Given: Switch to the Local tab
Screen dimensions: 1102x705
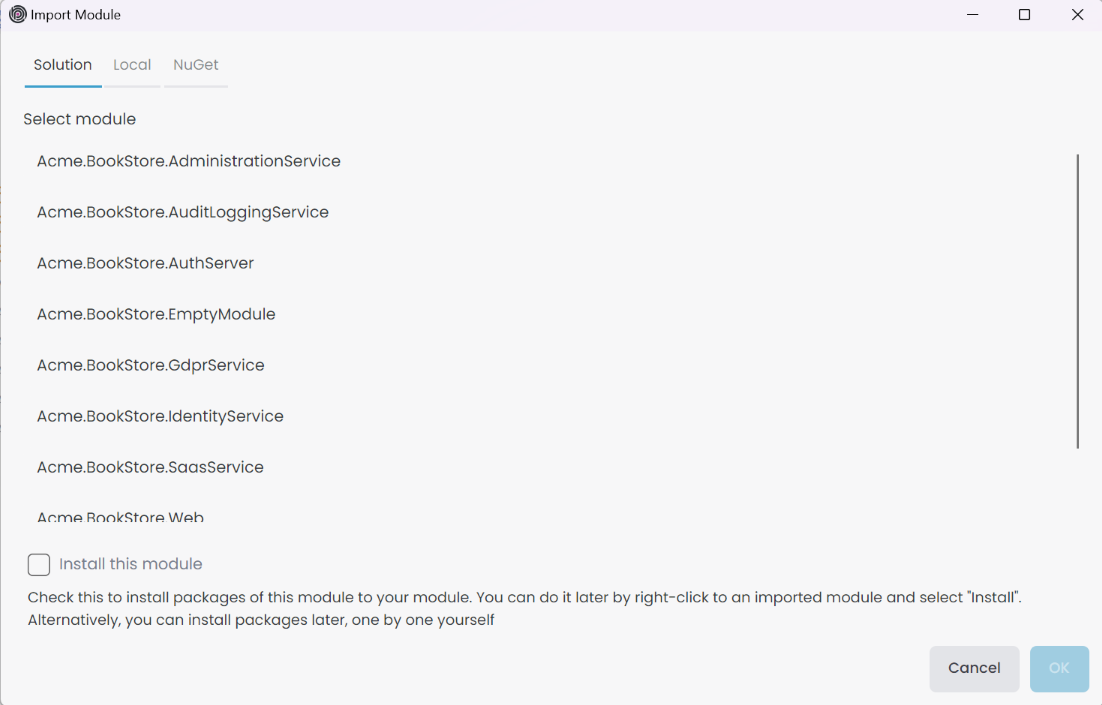Looking at the screenshot, I should pos(132,64).
